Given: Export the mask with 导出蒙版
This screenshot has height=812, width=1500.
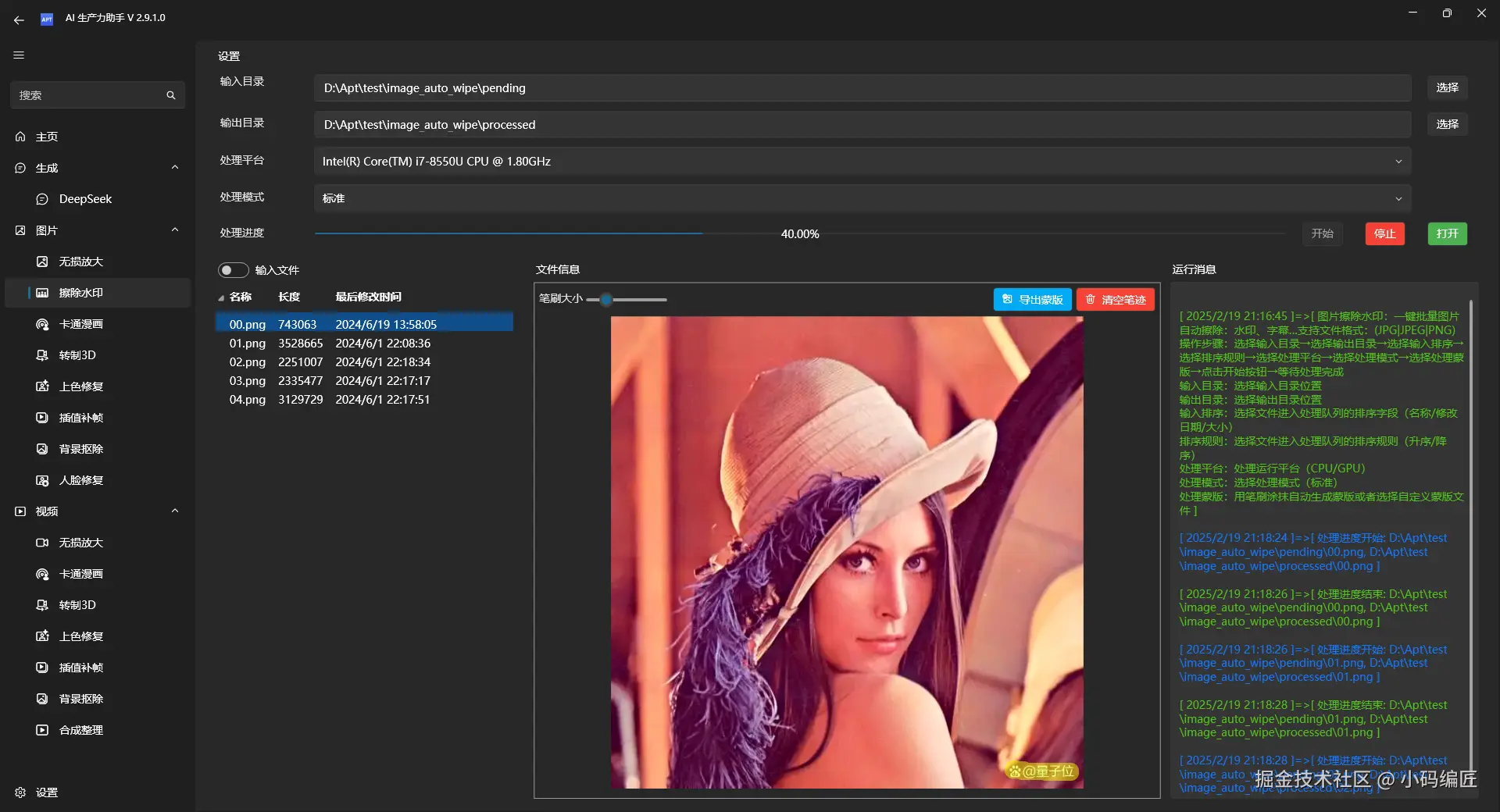Looking at the screenshot, I should (x=1032, y=300).
